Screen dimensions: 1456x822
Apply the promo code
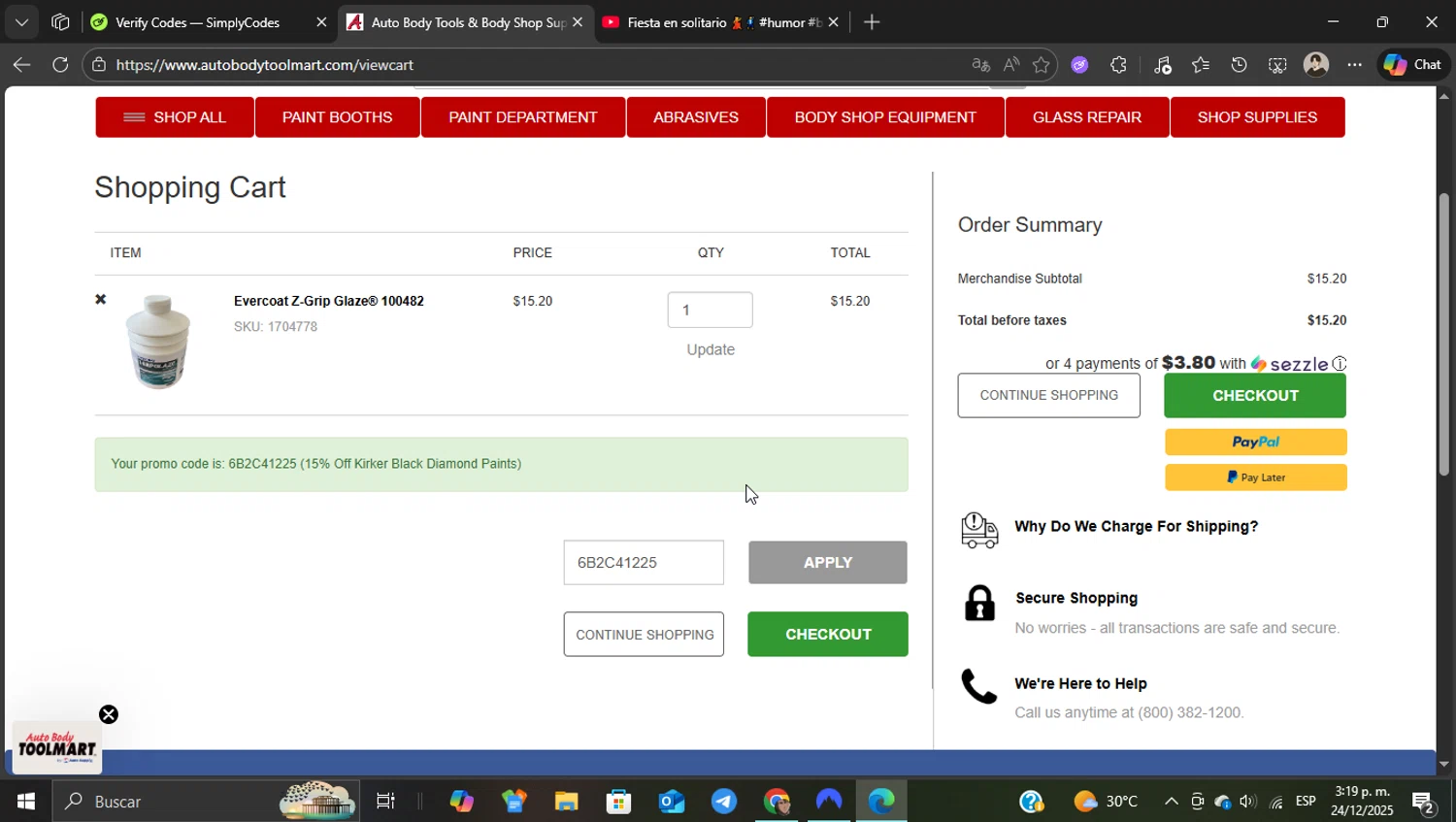828,563
